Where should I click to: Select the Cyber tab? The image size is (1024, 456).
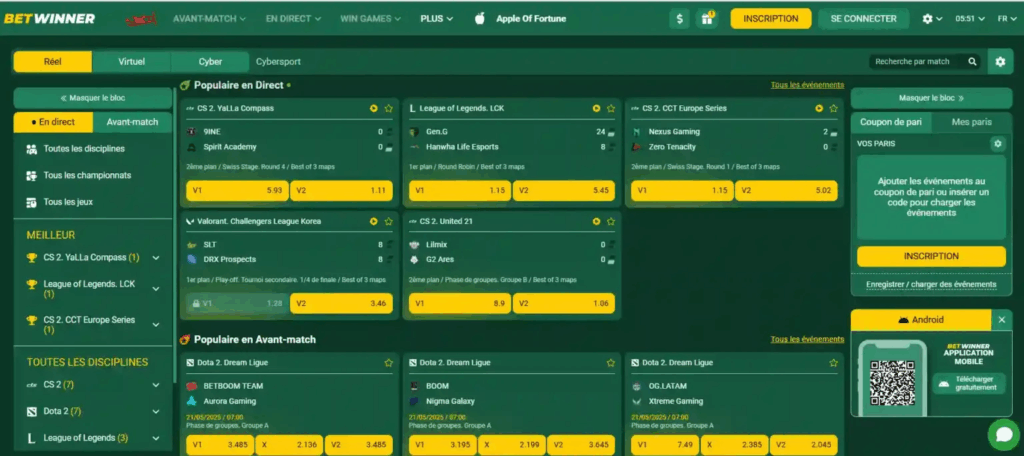pyautogui.click(x=210, y=61)
